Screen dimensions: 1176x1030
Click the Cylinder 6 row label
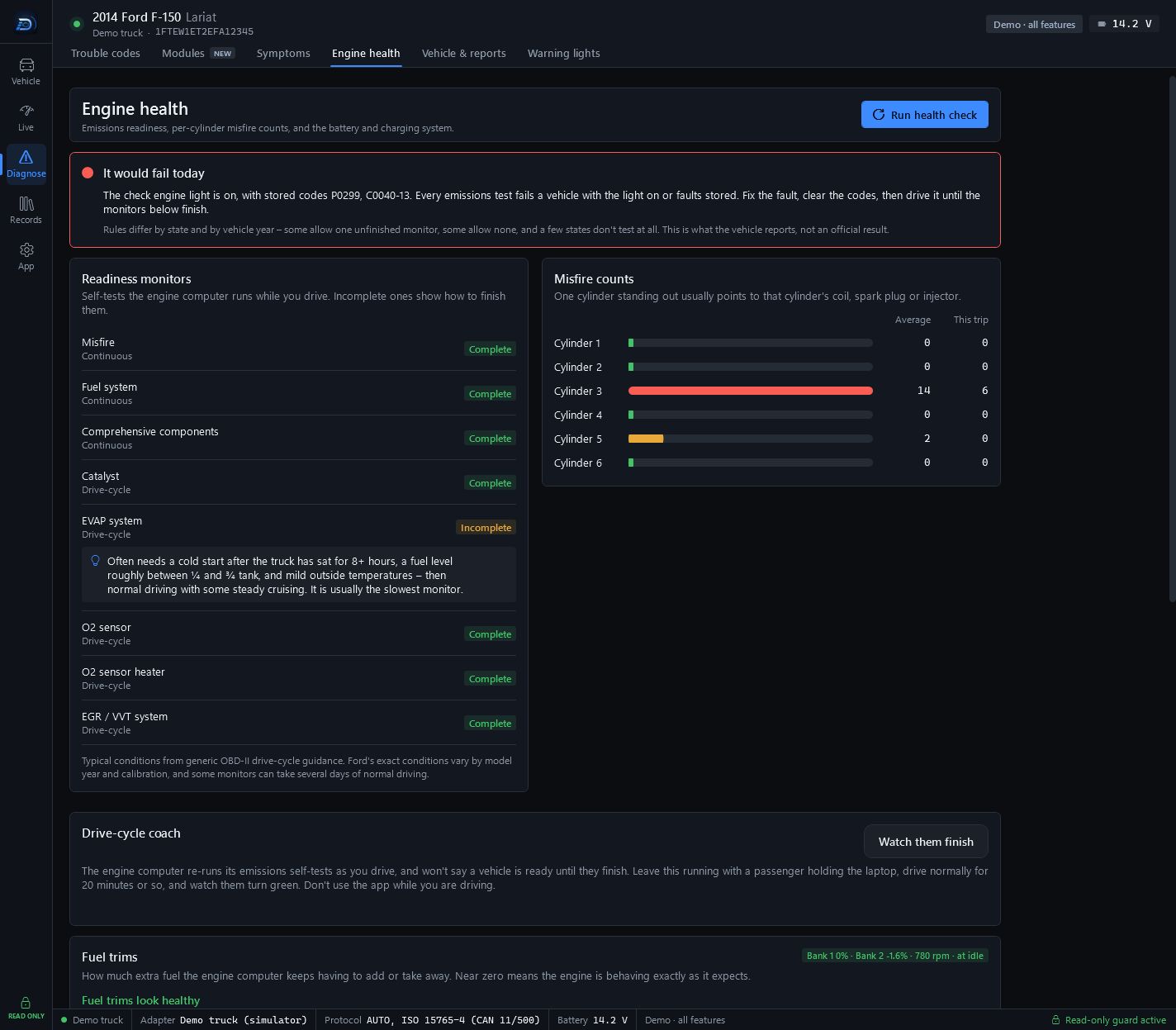[578, 463]
